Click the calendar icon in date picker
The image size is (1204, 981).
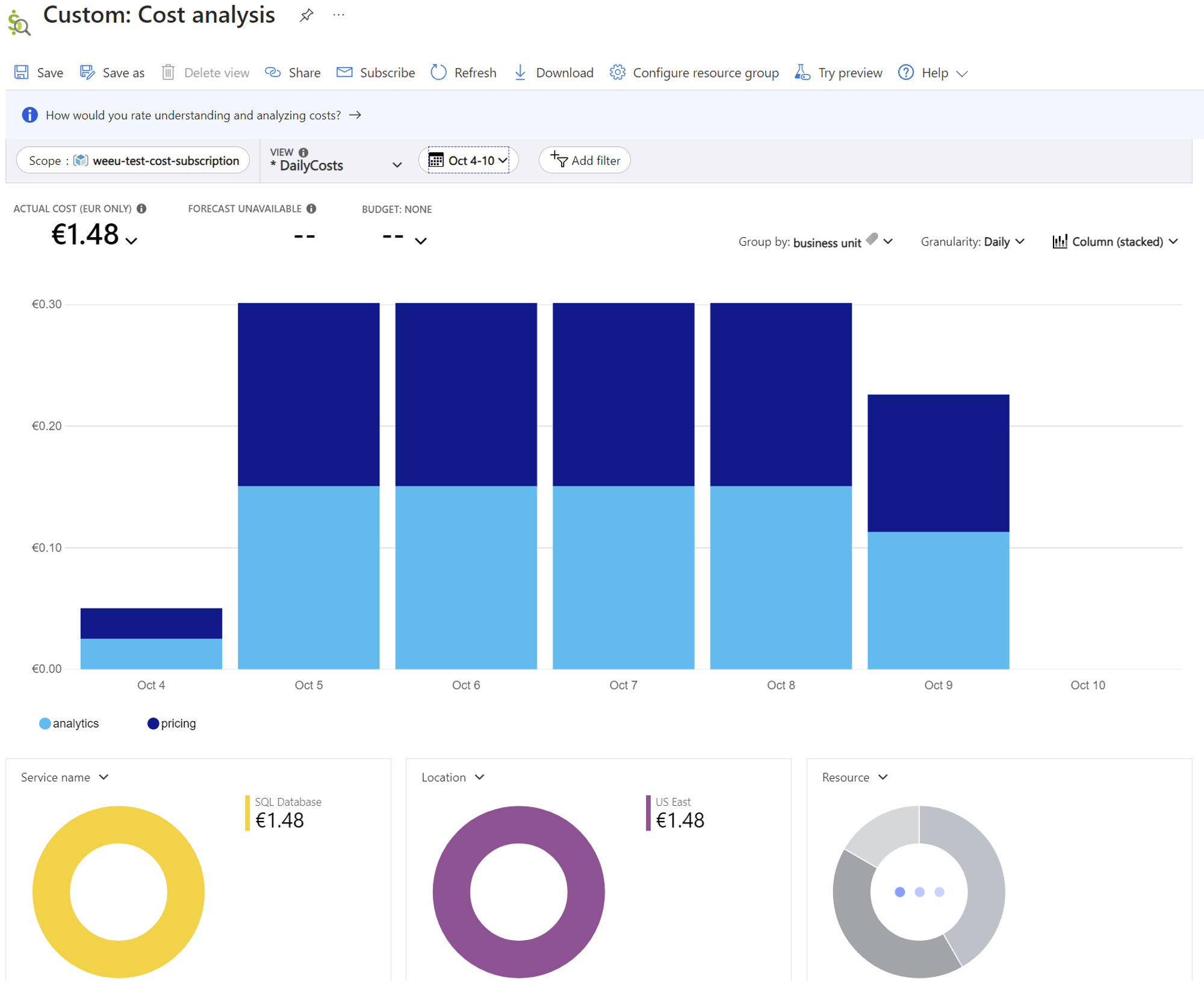click(436, 160)
